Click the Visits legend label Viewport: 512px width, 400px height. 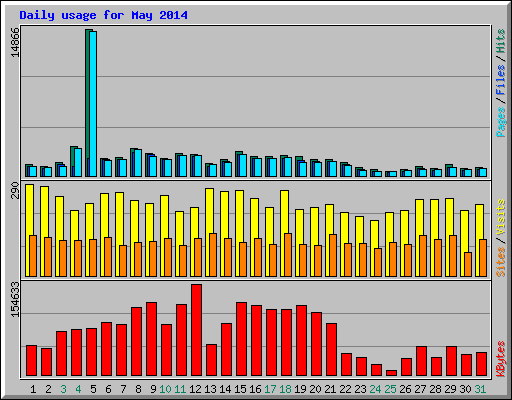point(500,217)
